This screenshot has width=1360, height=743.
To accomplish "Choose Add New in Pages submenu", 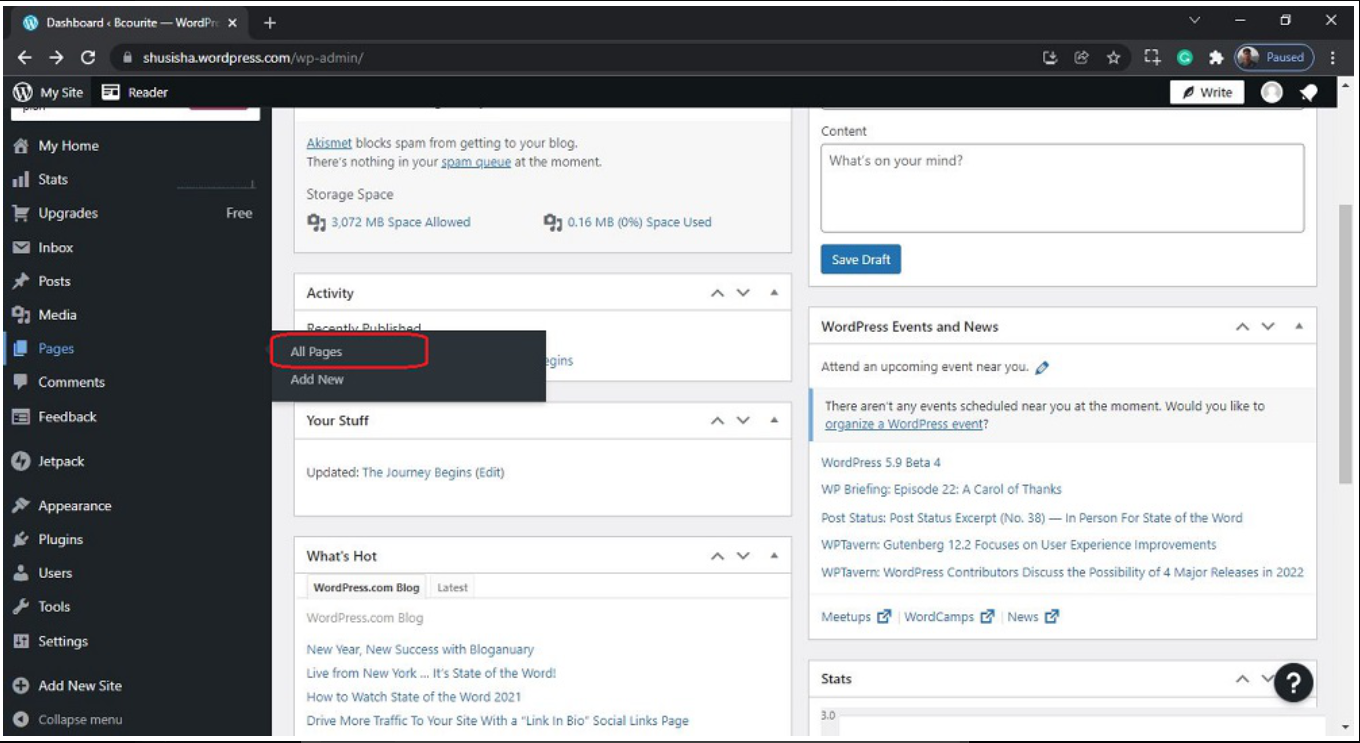I will tap(317, 380).
